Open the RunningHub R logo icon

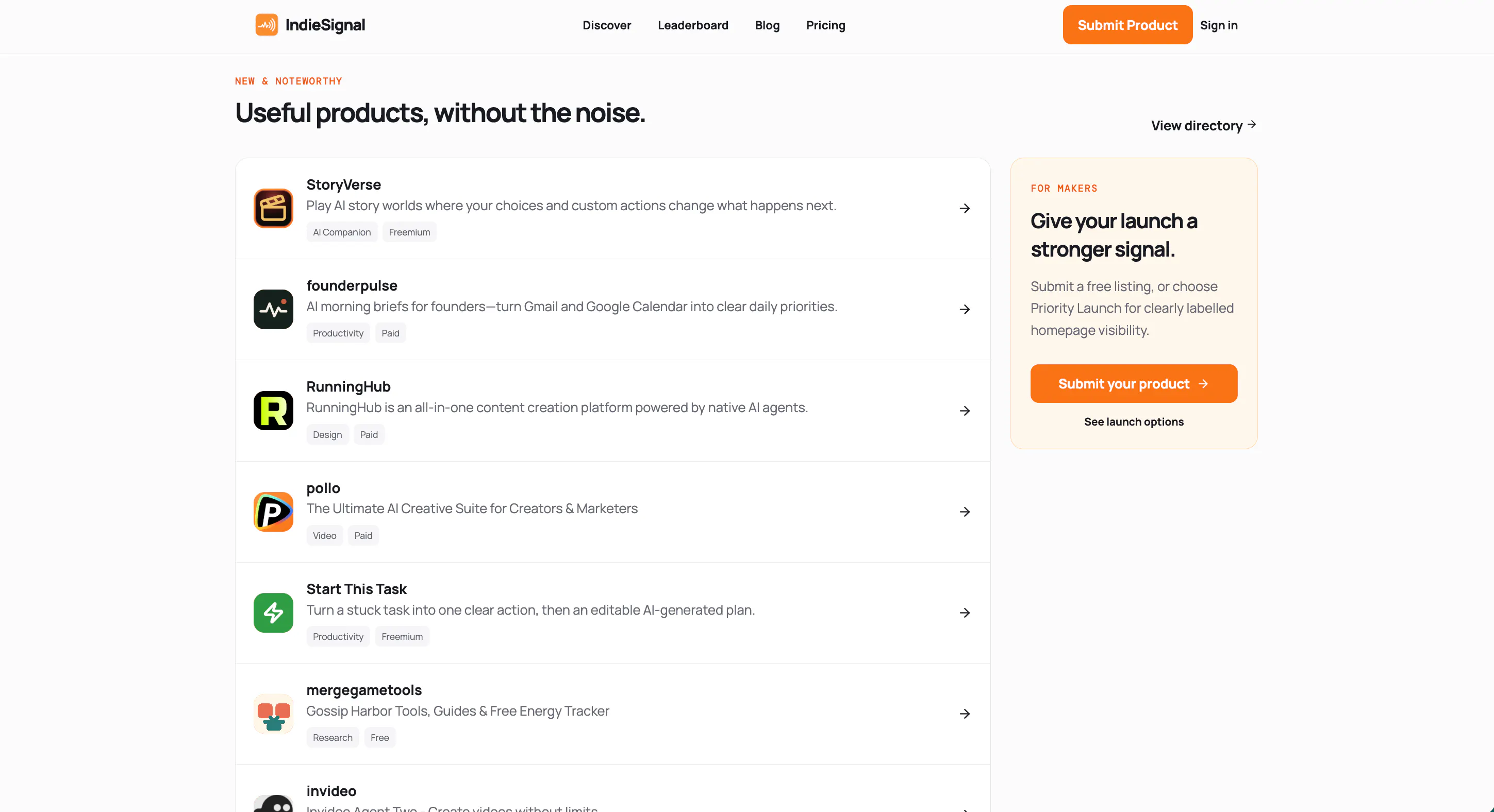click(273, 410)
